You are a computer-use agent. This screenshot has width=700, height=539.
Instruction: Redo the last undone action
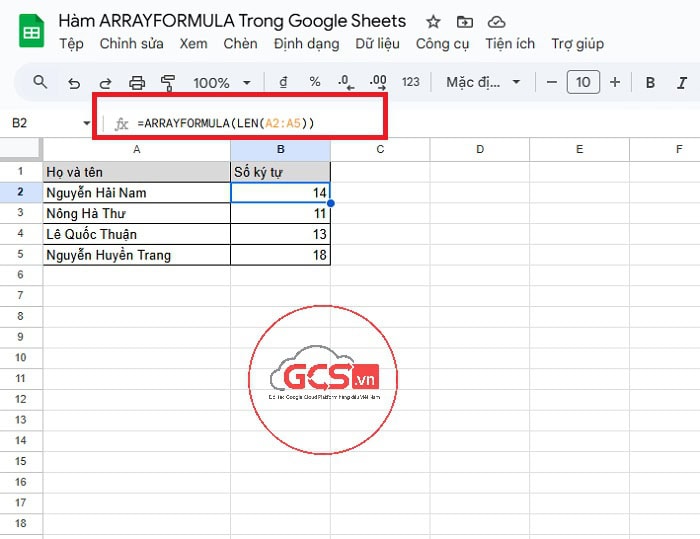[105, 83]
